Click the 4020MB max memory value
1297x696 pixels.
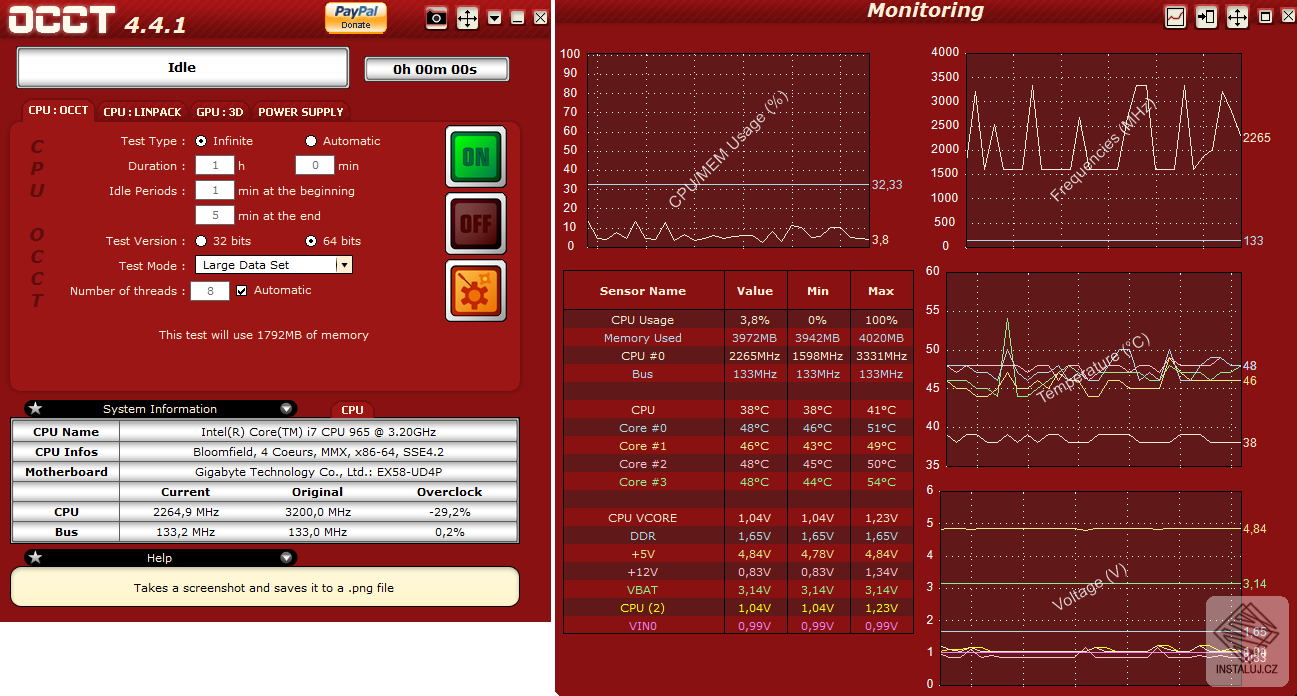[x=881, y=338]
